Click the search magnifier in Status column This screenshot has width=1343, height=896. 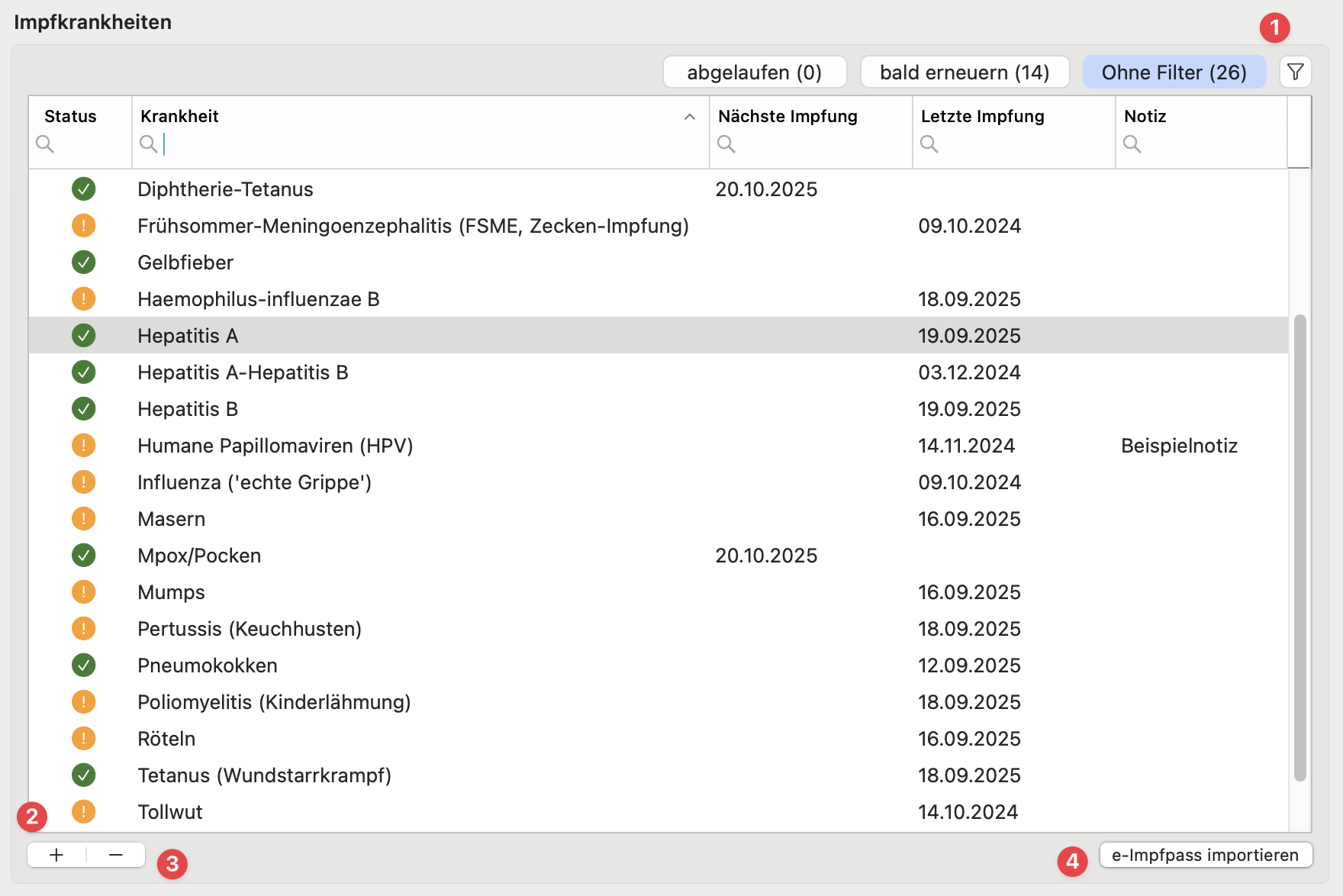[46, 143]
